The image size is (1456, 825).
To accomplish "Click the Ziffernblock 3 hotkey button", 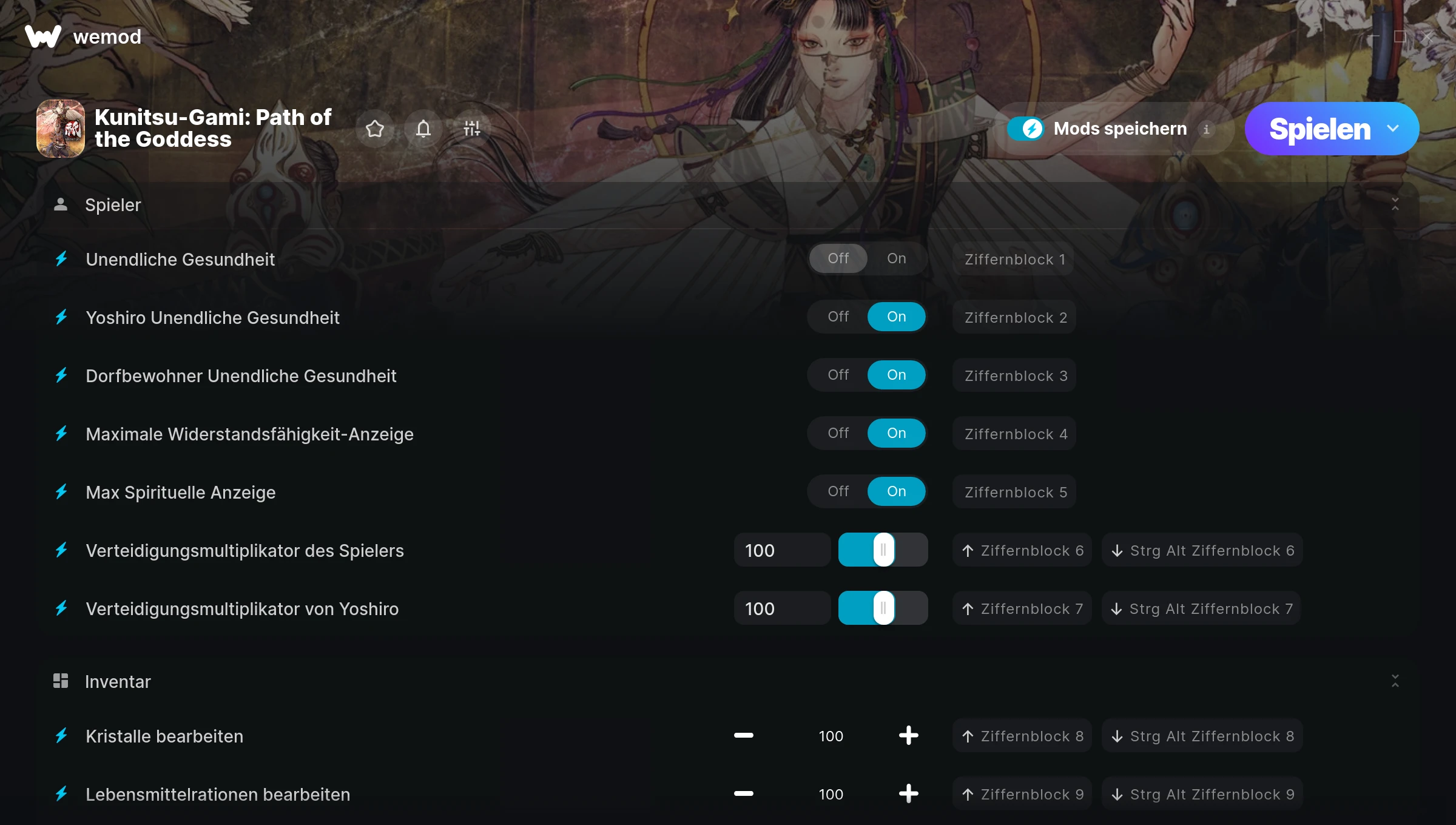I will pyautogui.click(x=1015, y=375).
